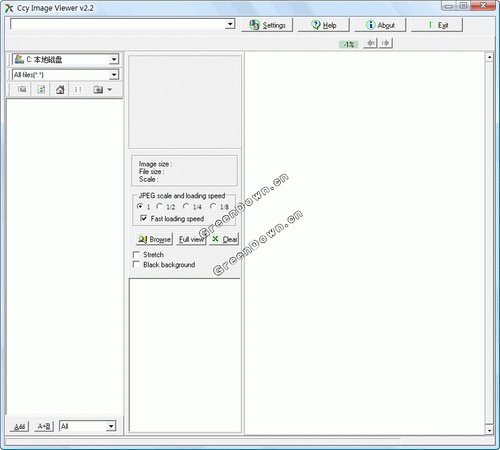The width and height of the screenshot is (500, 450).
Task: Select the 1/8 JPEG scale option
Action: (213, 207)
